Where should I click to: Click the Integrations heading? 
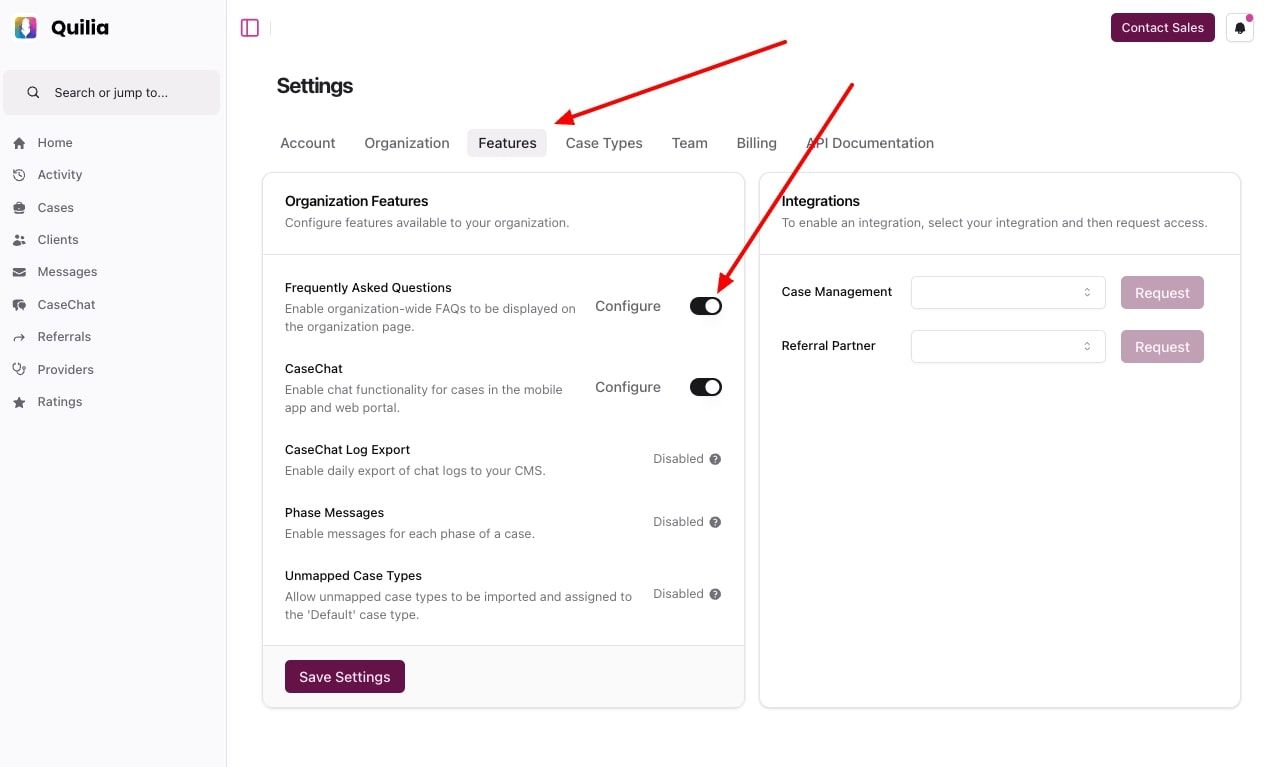pyautogui.click(x=821, y=201)
